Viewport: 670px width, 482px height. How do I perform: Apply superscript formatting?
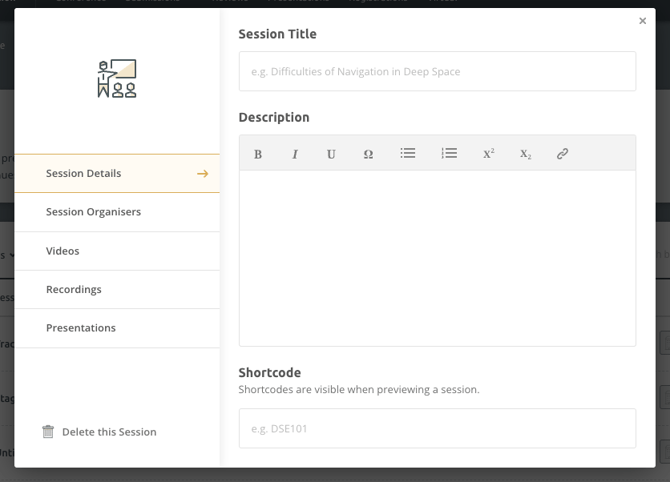tap(488, 154)
